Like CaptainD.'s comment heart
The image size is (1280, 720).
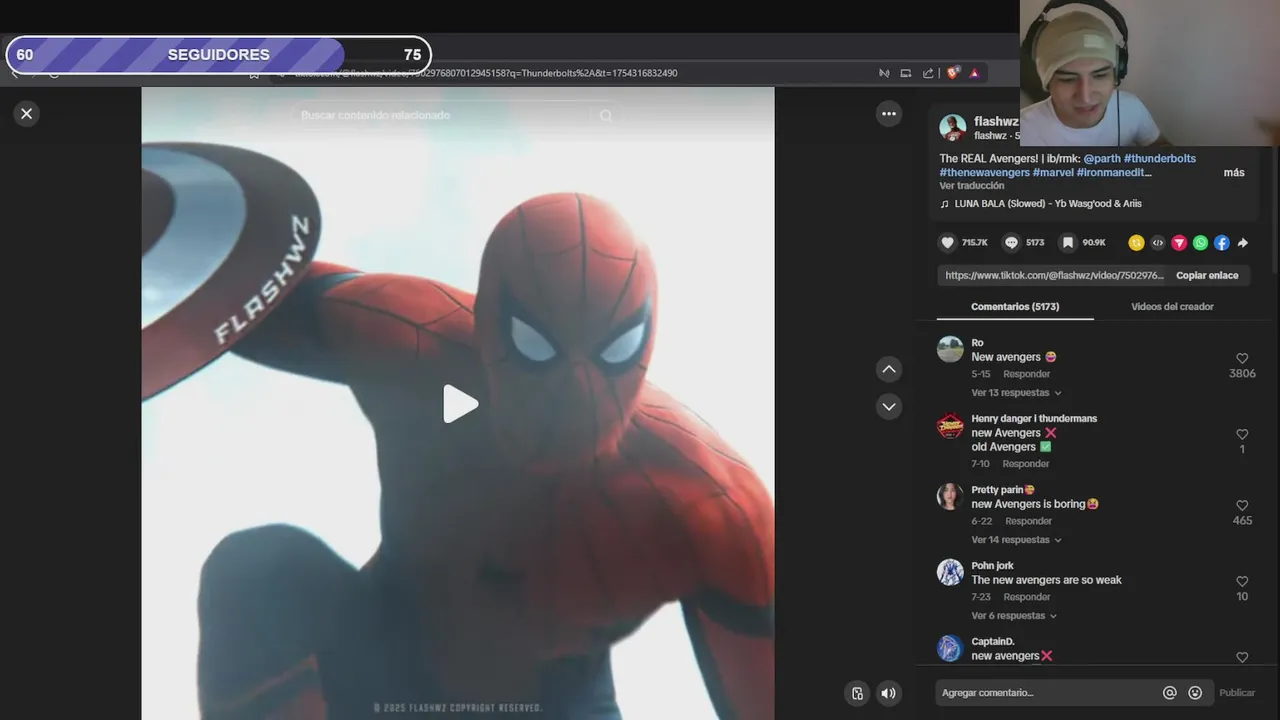[1242, 657]
